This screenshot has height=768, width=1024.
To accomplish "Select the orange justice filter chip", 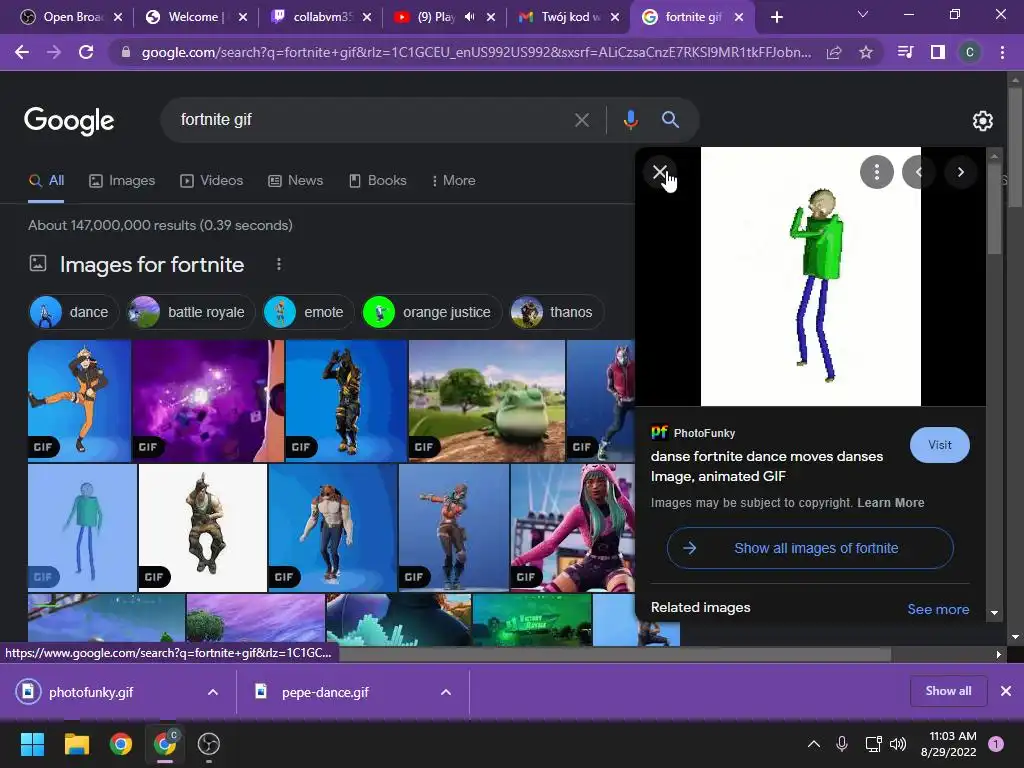I will (x=430, y=312).
